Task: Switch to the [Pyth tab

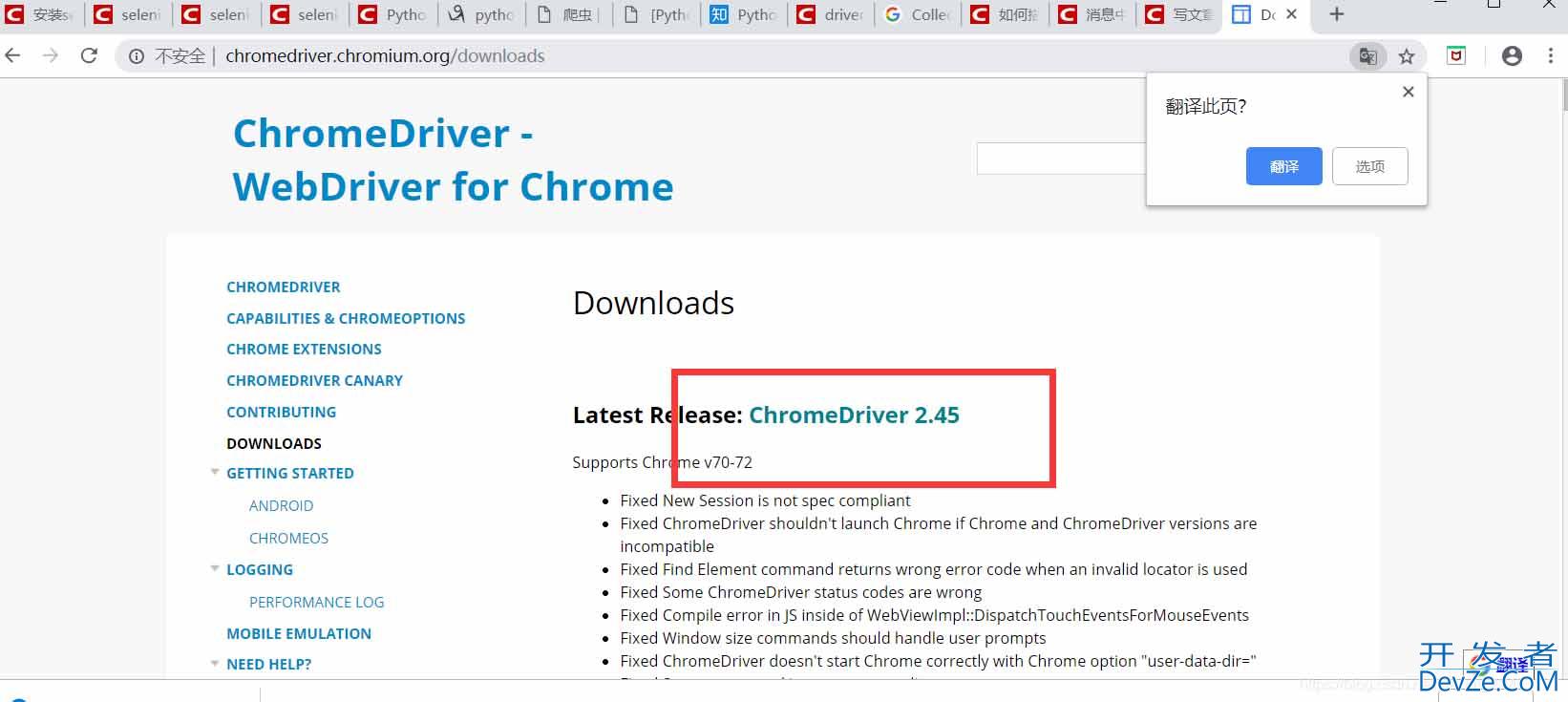Action: point(656,14)
